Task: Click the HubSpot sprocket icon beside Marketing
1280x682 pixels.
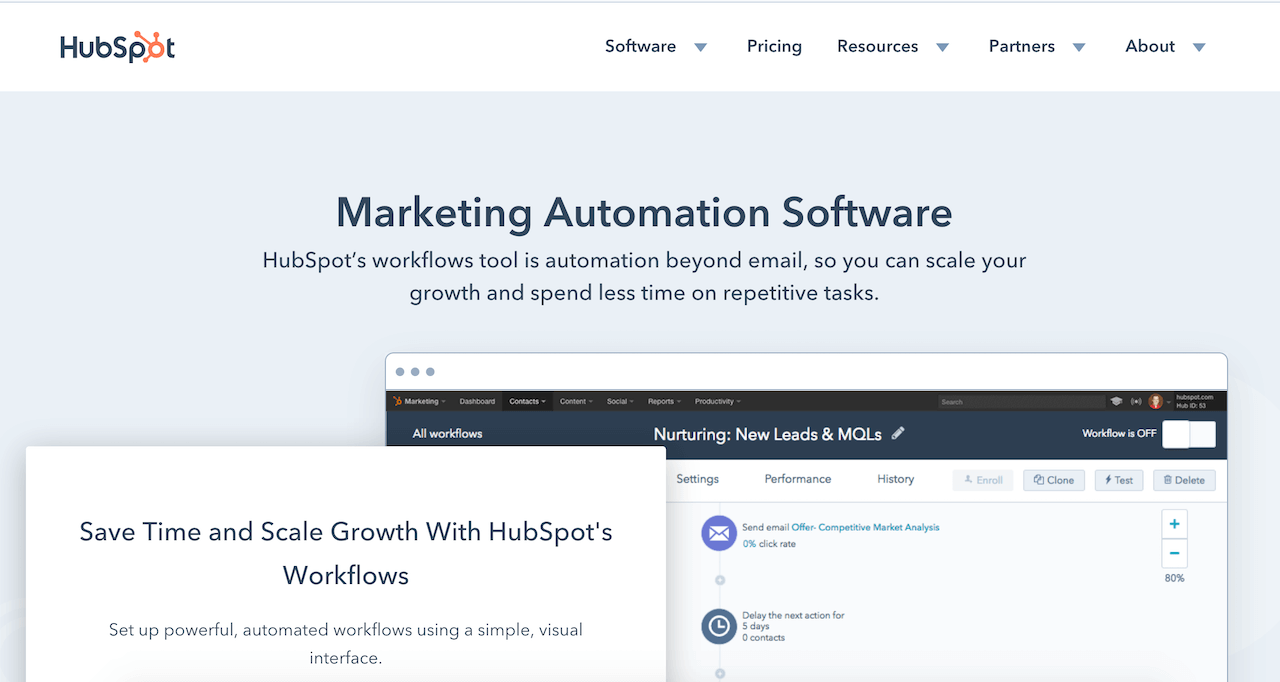Action: click(x=397, y=401)
